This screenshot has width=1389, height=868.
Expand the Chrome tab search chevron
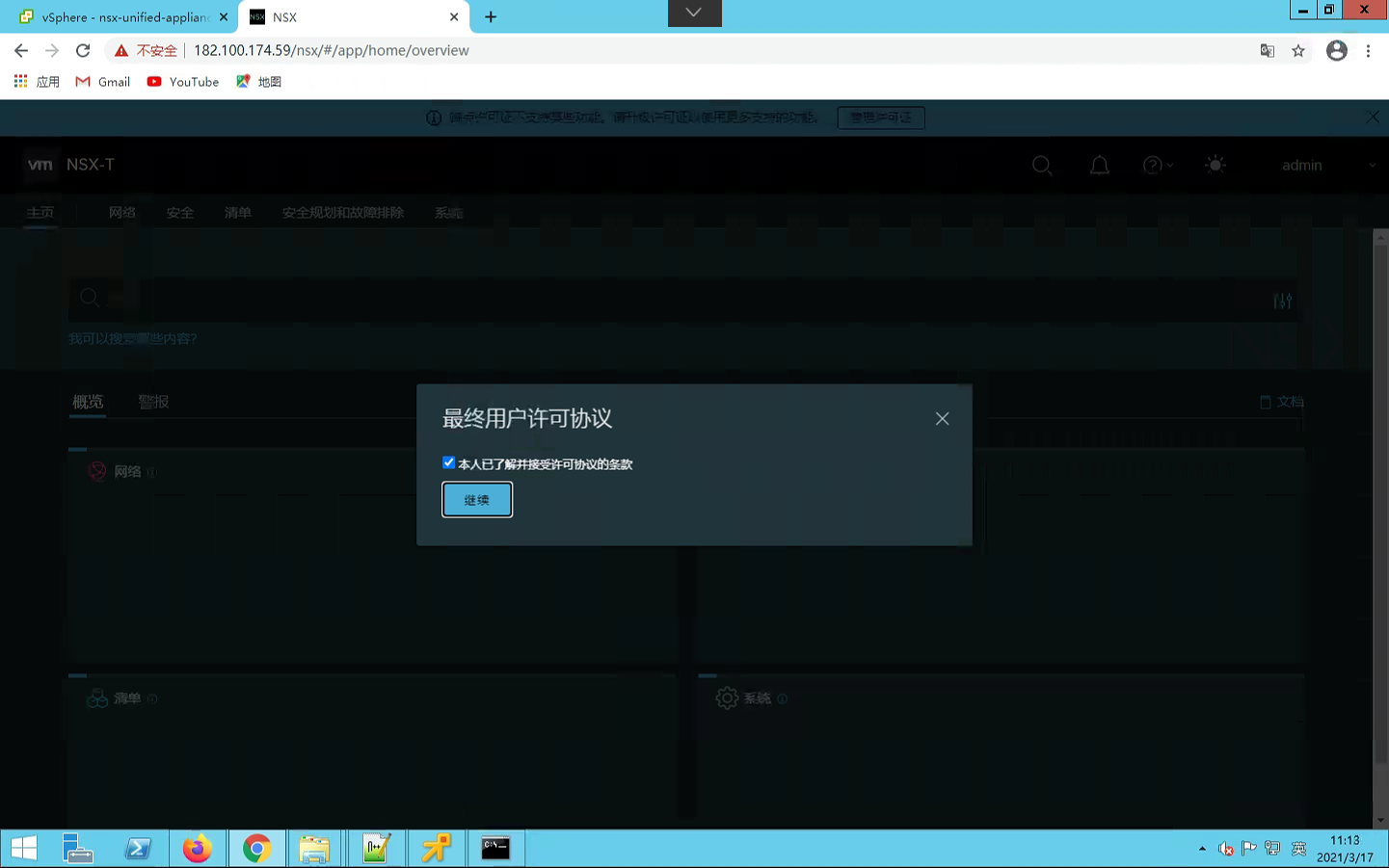pyautogui.click(x=694, y=13)
